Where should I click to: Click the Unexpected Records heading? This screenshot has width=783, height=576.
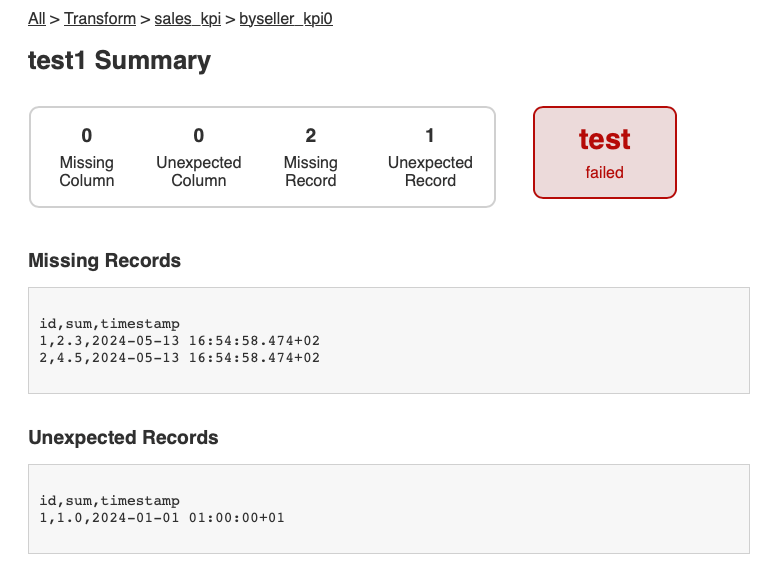click(x=123, y=438)
